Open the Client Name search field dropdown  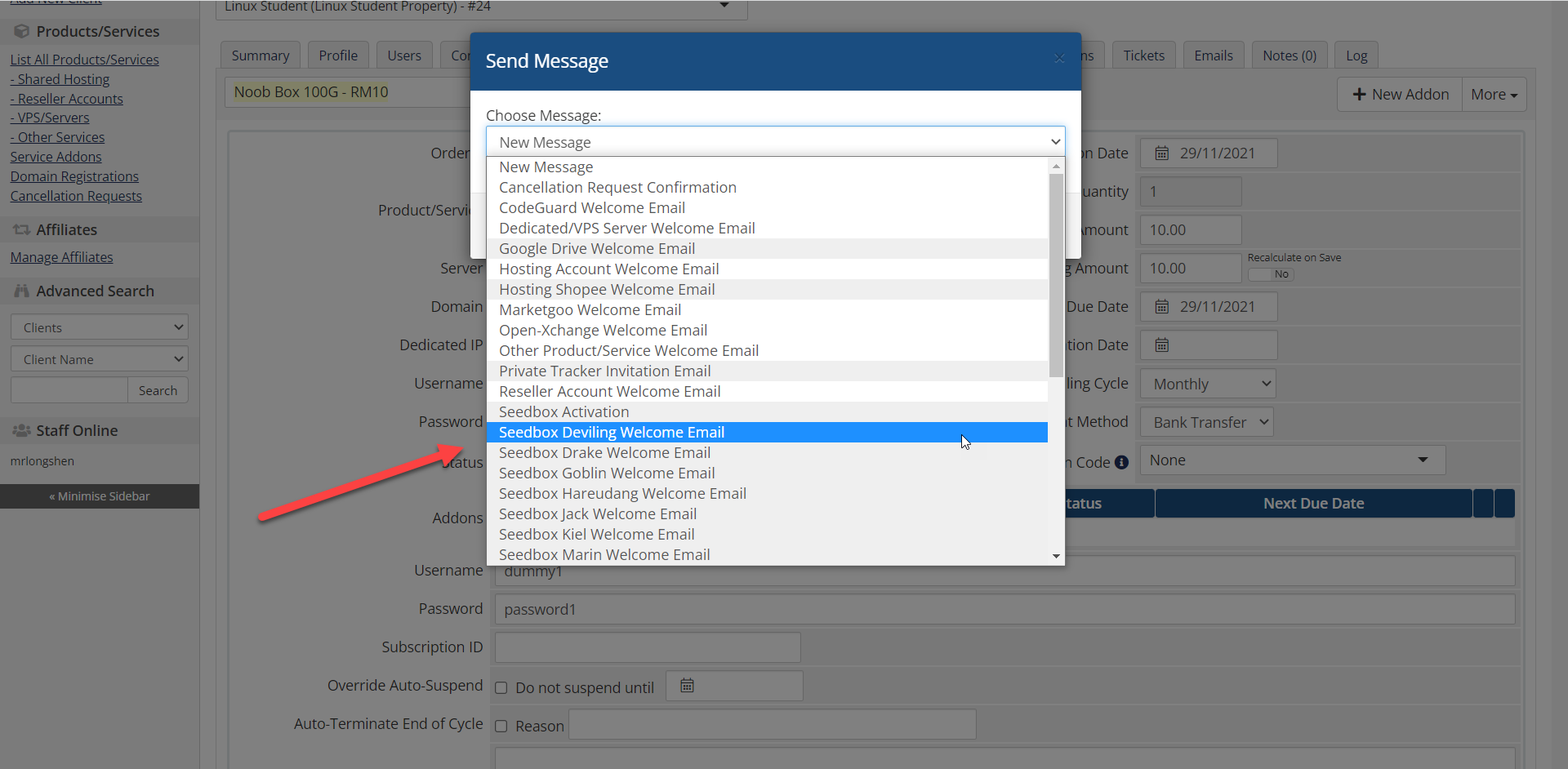click(100, 359)
